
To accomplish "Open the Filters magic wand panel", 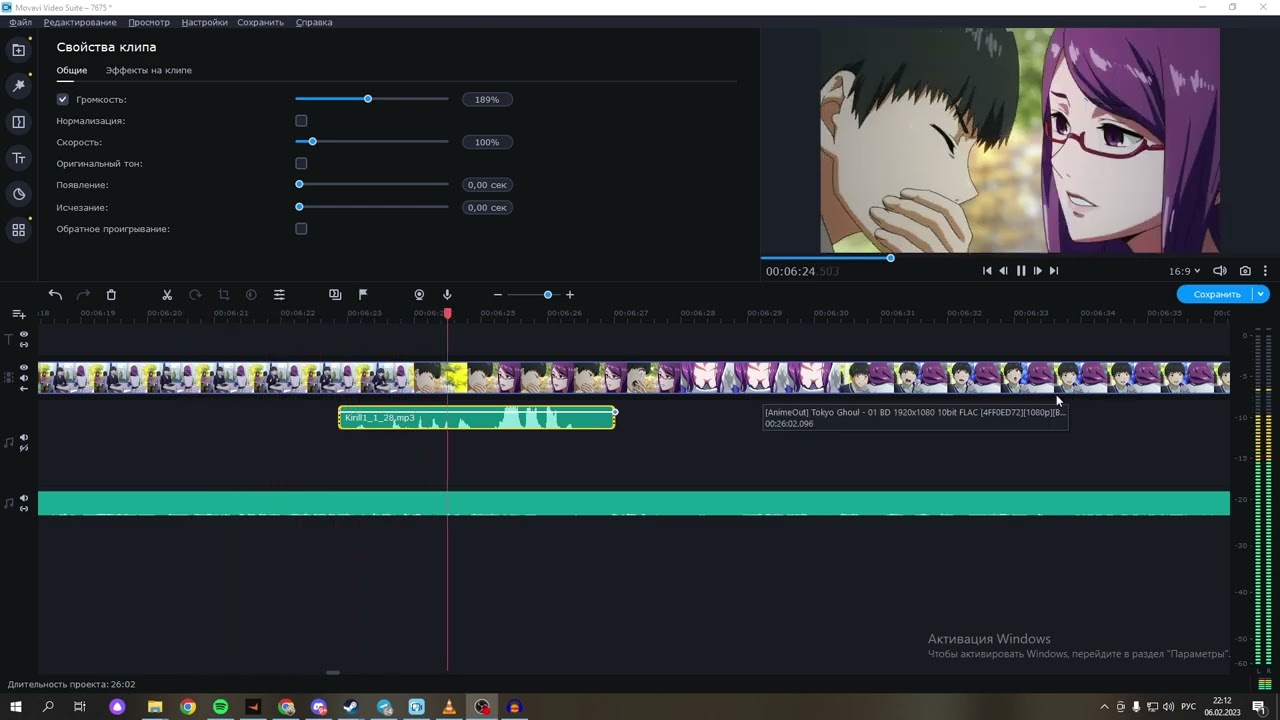I will coord(18,86).
